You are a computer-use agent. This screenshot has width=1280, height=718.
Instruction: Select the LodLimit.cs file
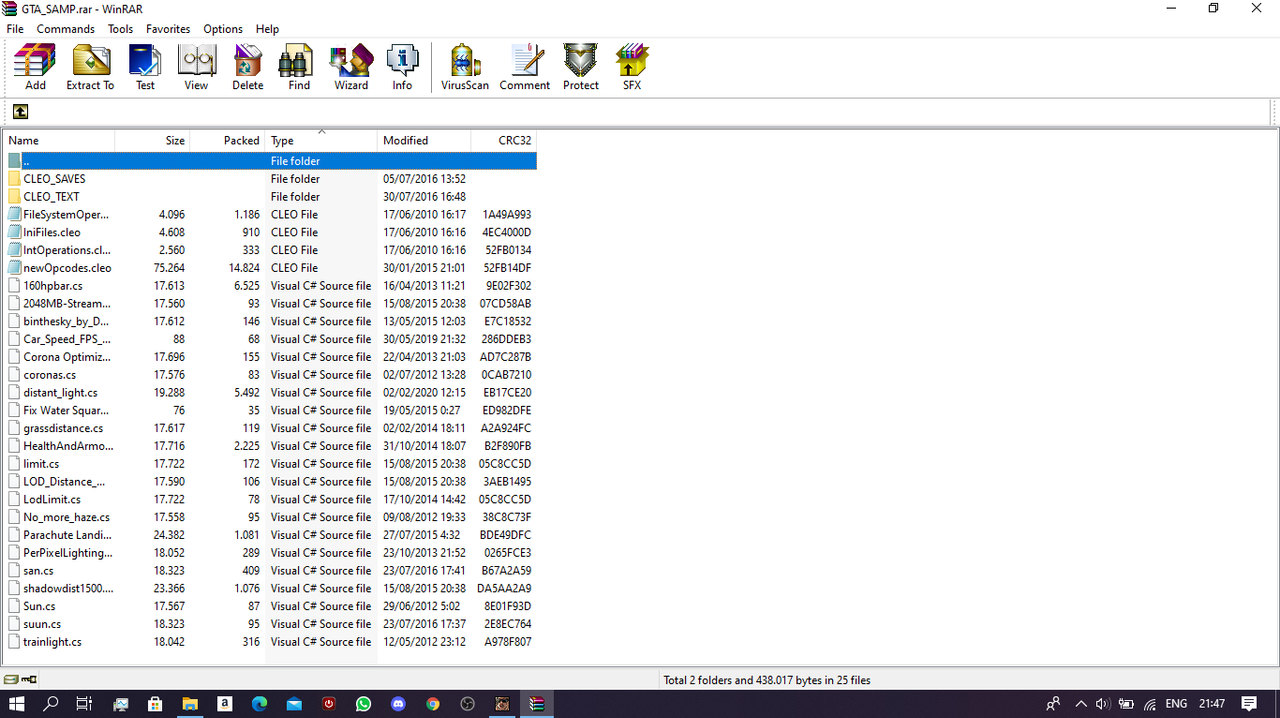(x=271, y=499)
